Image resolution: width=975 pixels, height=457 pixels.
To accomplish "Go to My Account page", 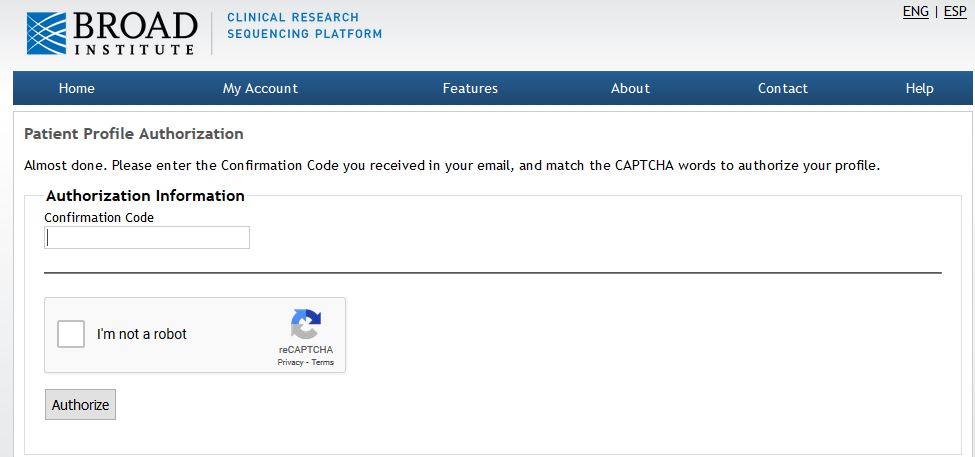I will click(260, 88).
